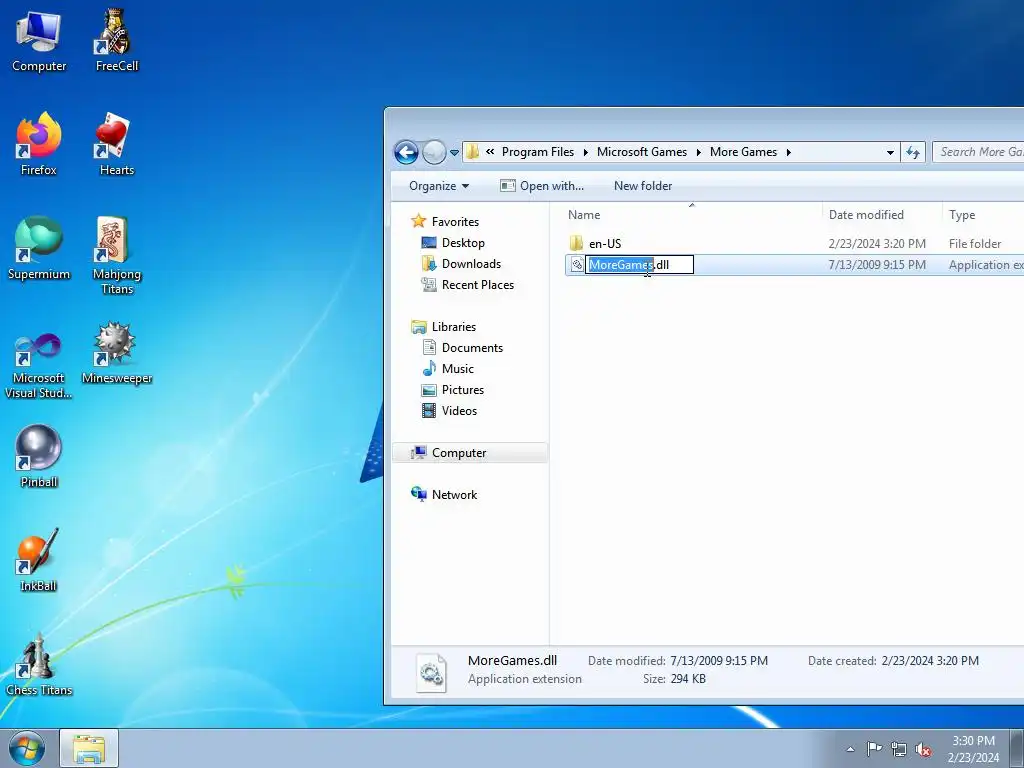Open the Computer desktop icon
1024x768 pixels.
[39, 42]
